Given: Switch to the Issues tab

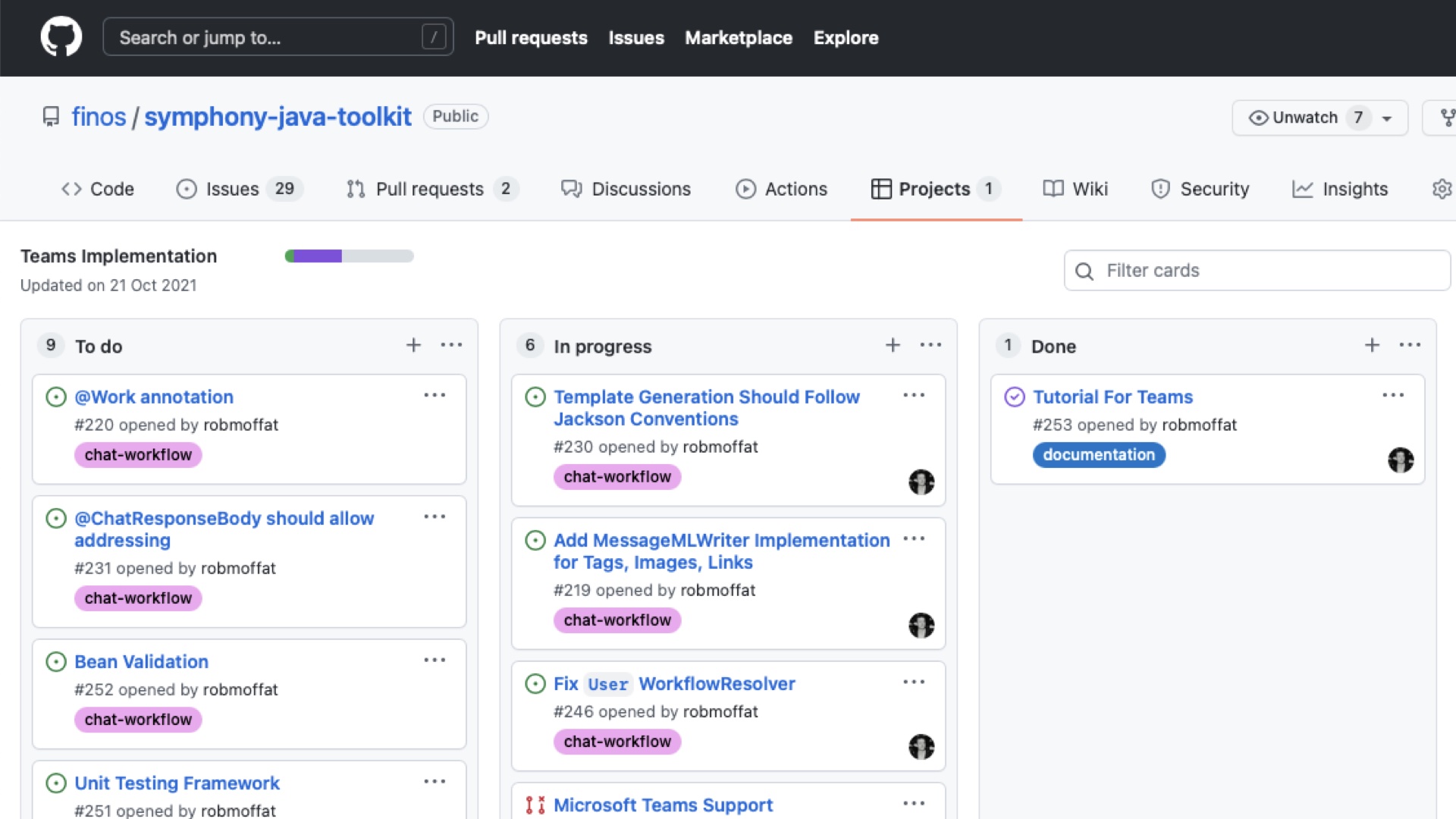Looking at the screenshot, I should [240, 189].
